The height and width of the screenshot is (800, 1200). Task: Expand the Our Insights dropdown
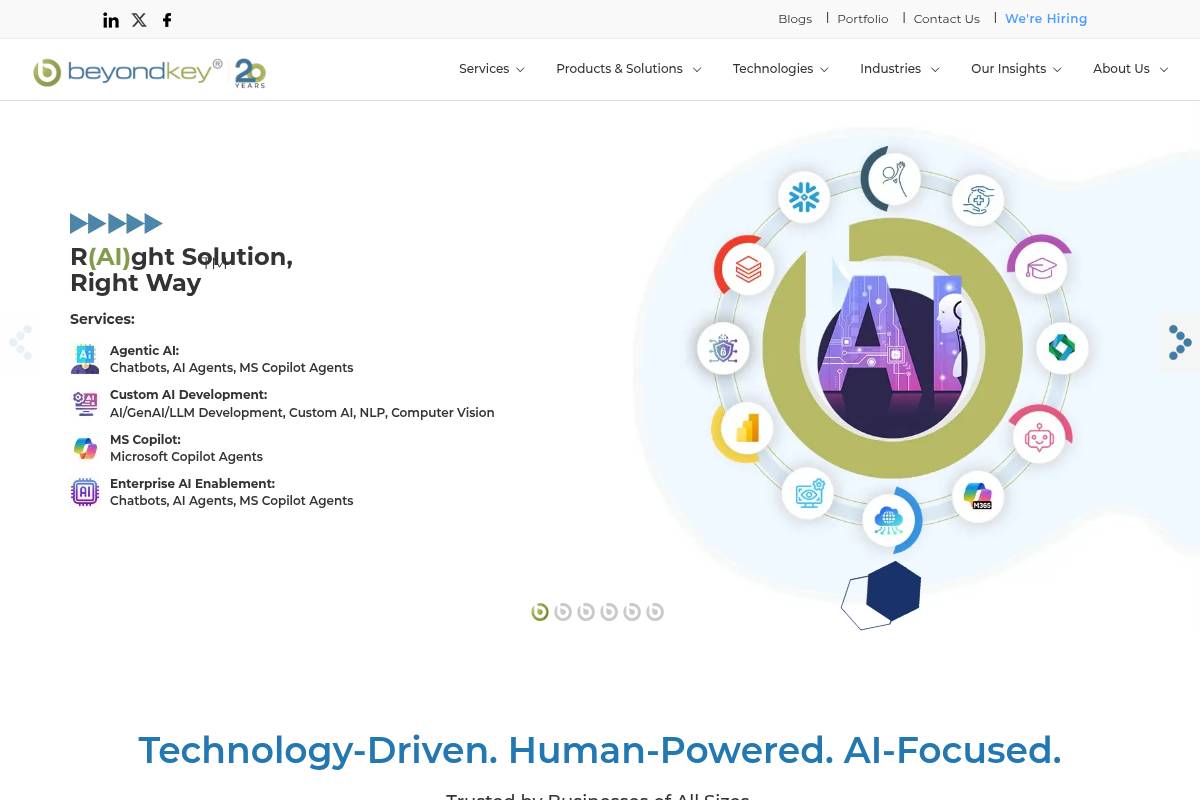point(1016,69)
